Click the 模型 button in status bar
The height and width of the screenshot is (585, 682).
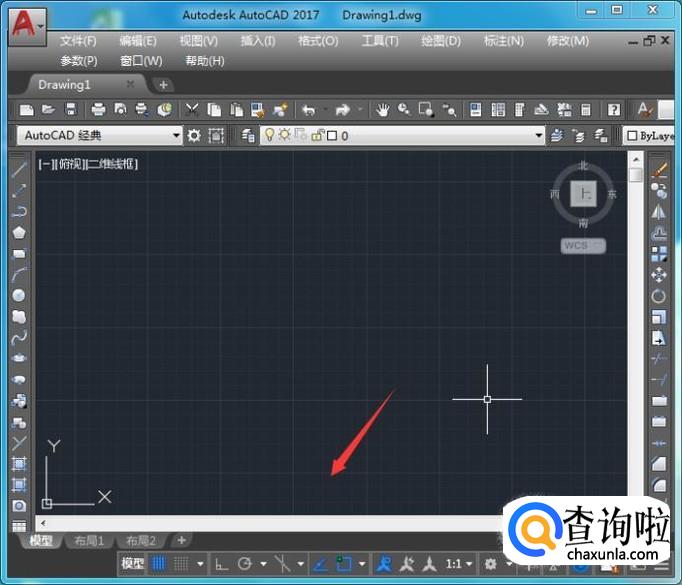pyautogui.click(x=132, y=564)
